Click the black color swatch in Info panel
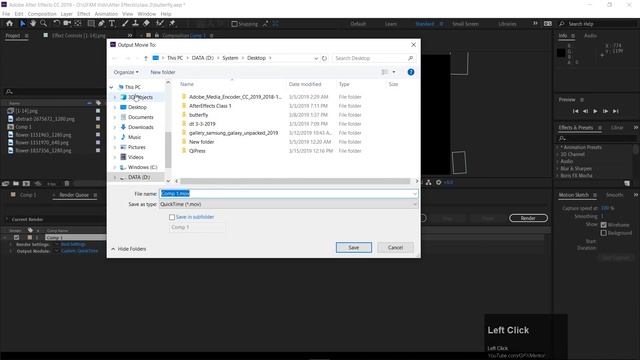Screen dimensions: 640x360 coord(561,53)
